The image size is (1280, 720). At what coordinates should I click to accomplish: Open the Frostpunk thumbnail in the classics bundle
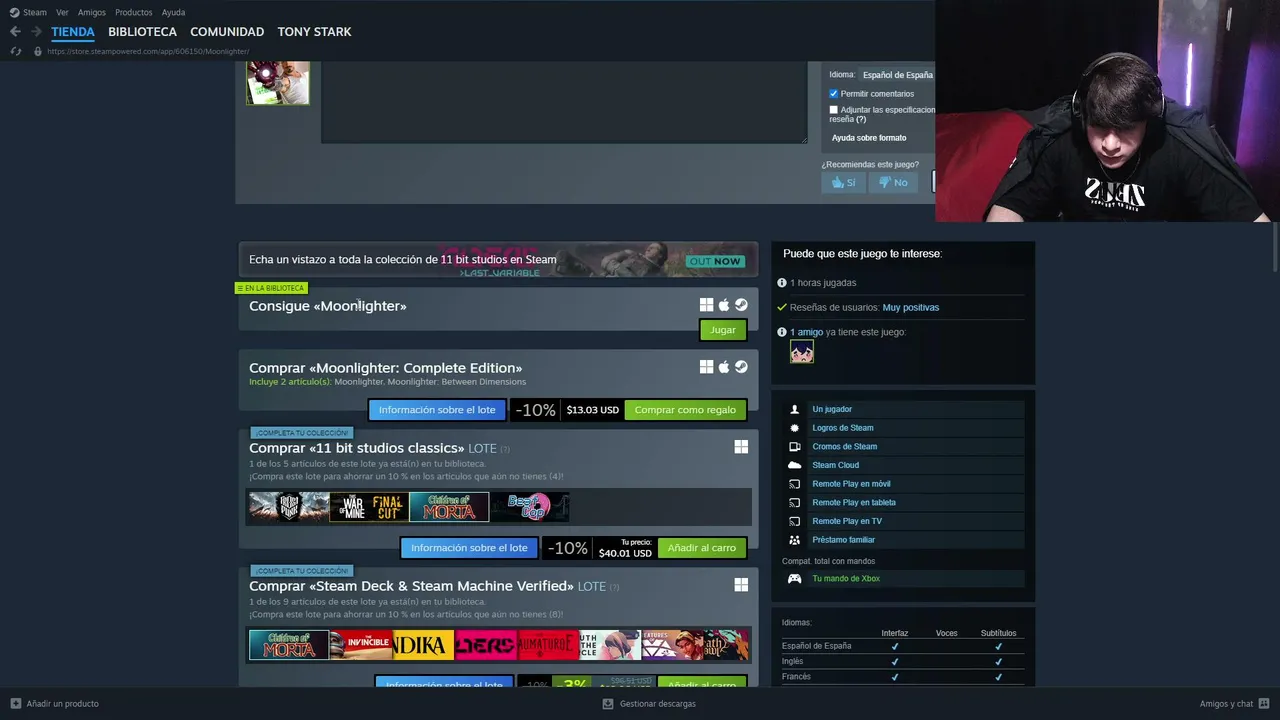point(289,507)
